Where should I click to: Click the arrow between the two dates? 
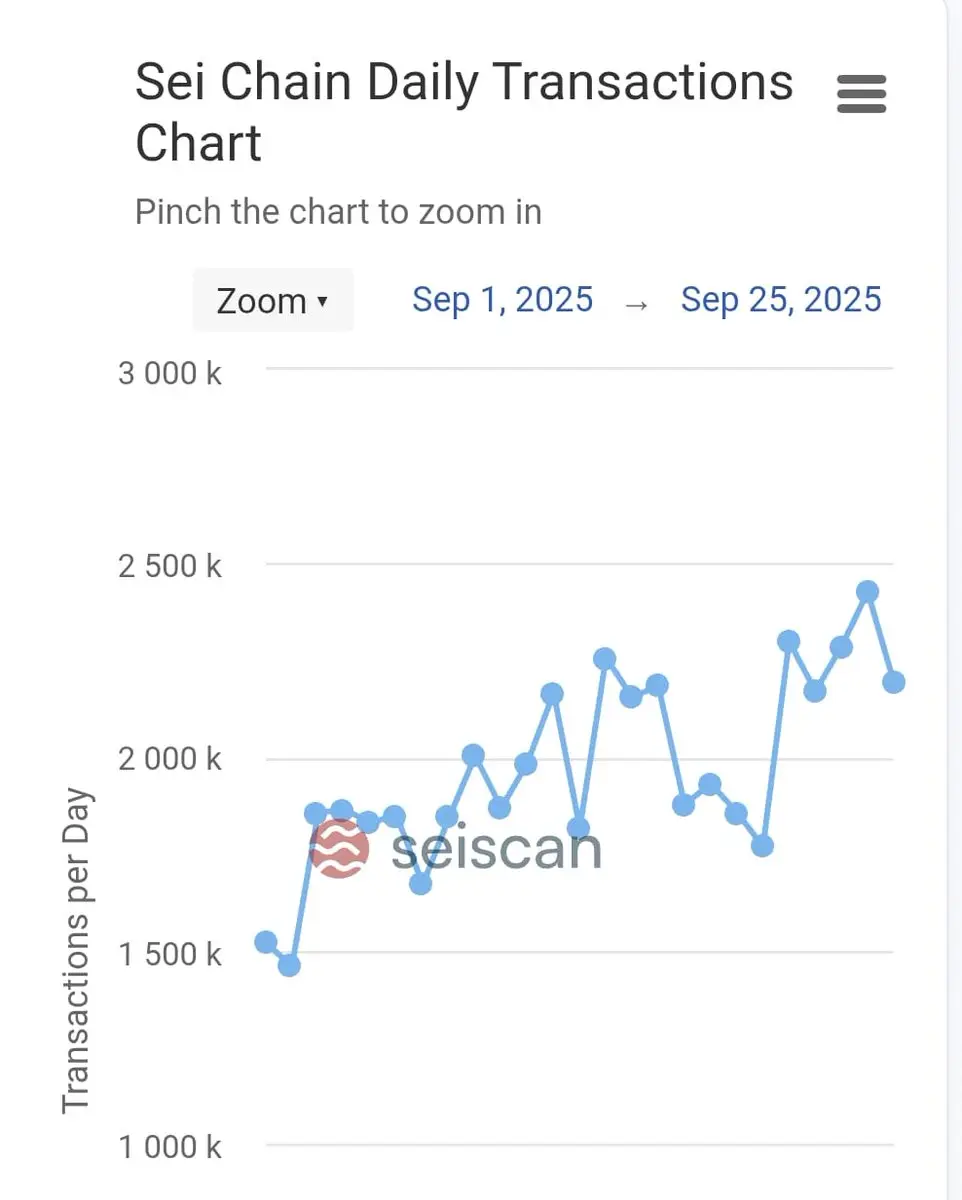[x=637, y=302]
